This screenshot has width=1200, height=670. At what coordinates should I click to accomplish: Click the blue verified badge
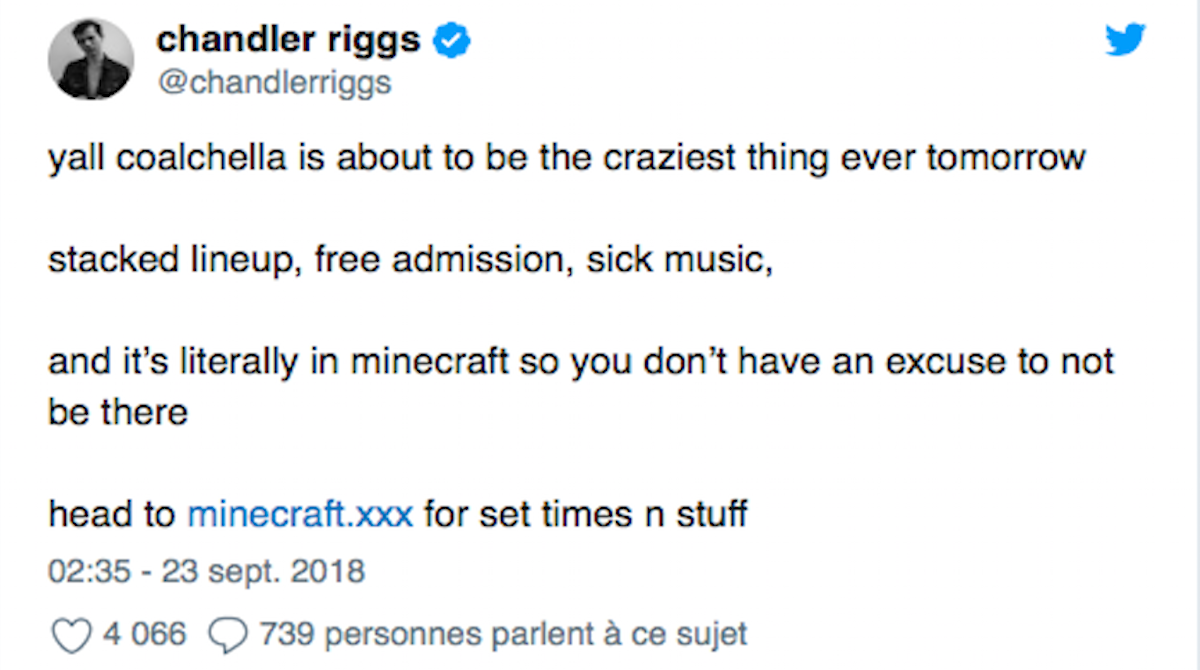[452, 40]
